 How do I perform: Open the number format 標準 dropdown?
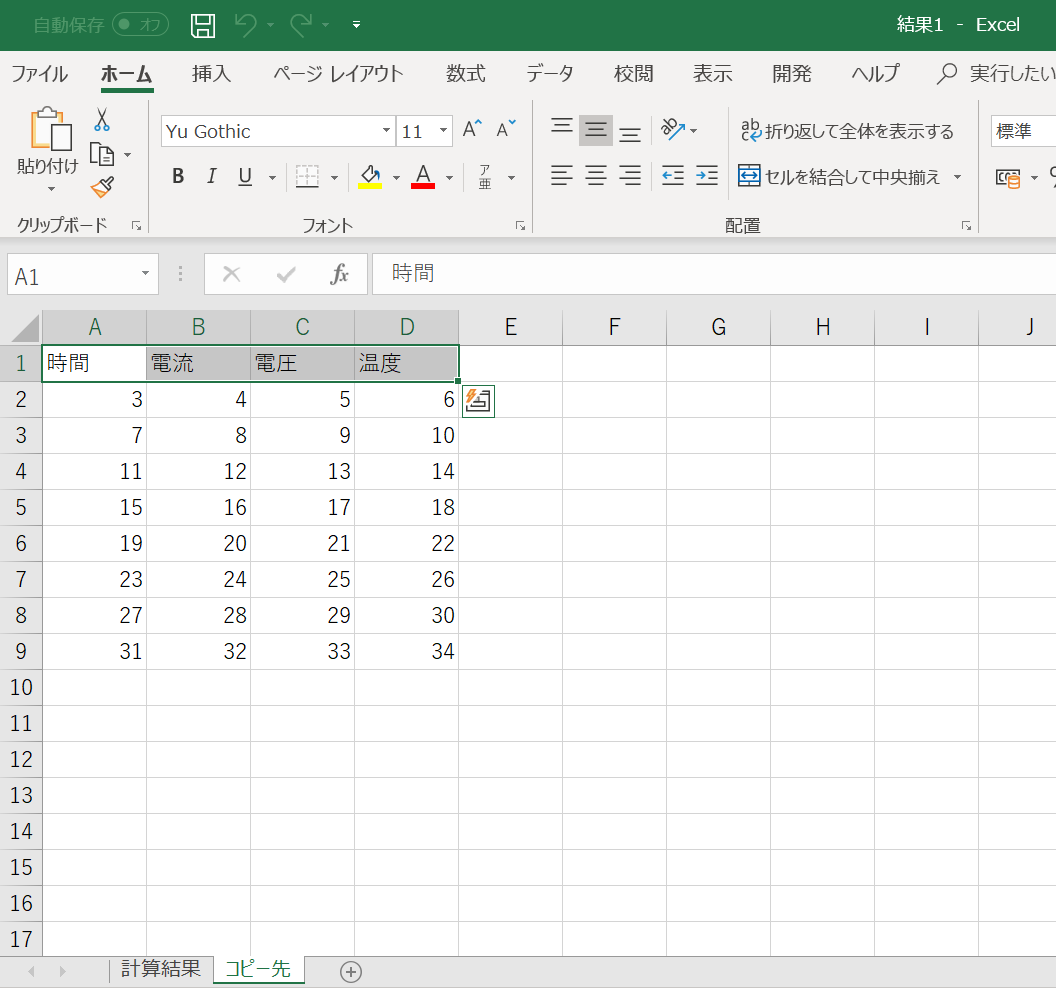1023,131
